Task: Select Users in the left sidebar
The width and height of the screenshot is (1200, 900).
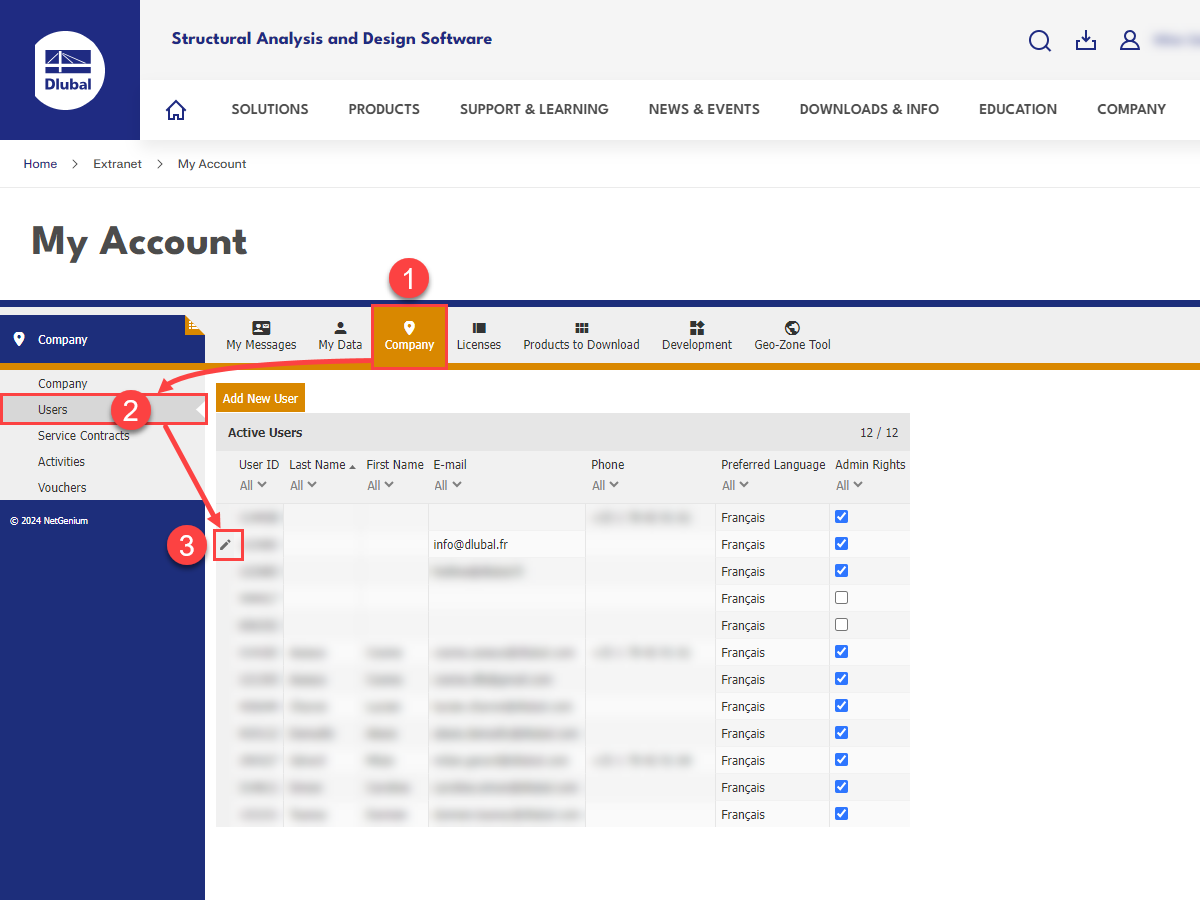Action: click(53, 410)
